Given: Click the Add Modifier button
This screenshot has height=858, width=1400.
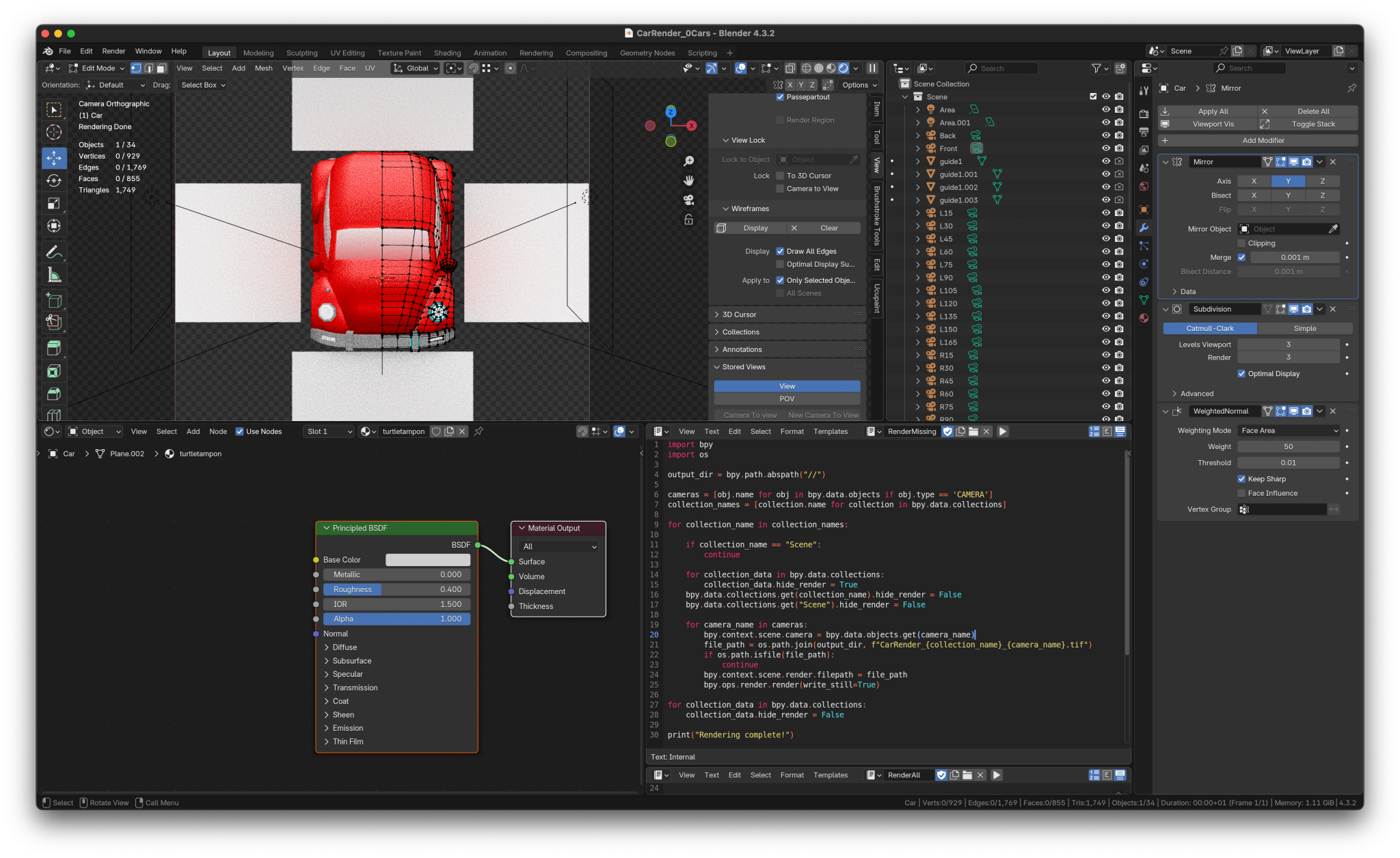Looking at the screenshot, I should tap(1257, 140).
